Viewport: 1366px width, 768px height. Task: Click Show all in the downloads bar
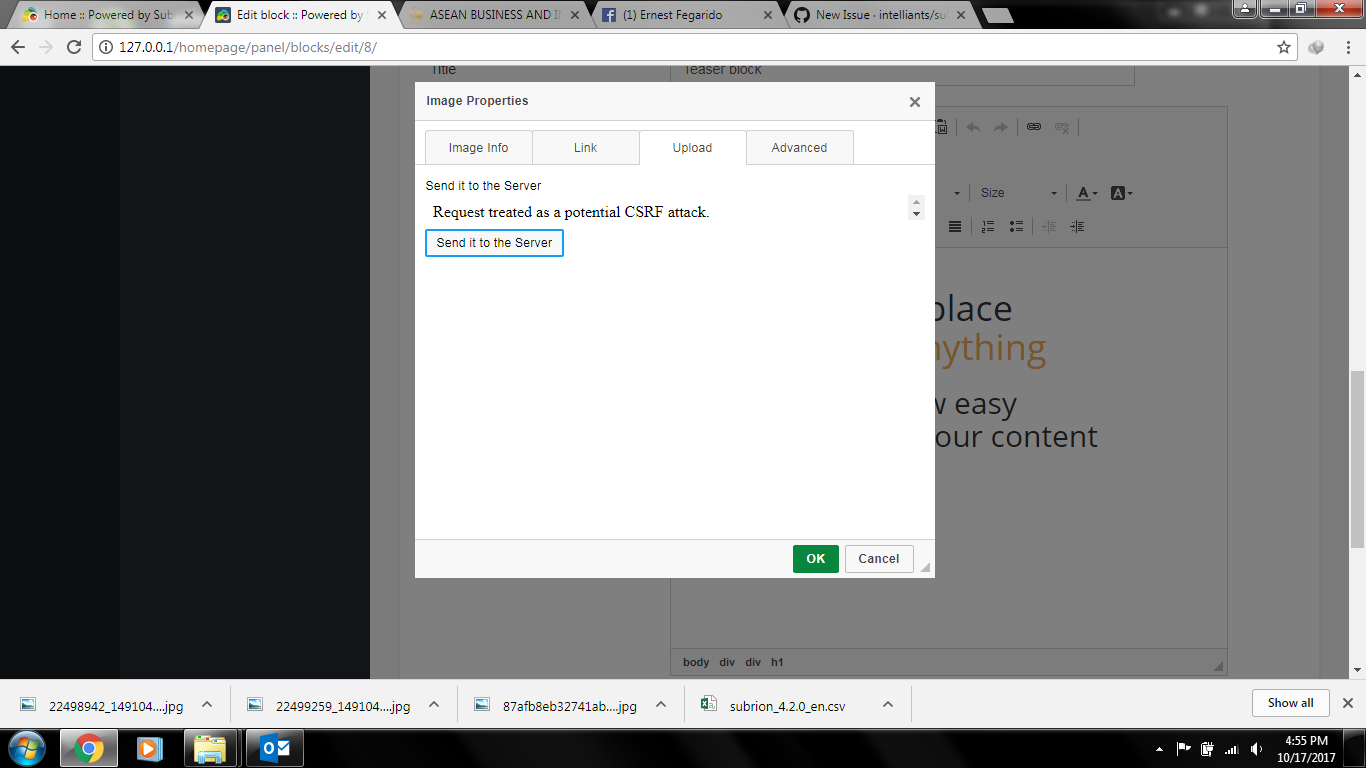pos(1290,703)
